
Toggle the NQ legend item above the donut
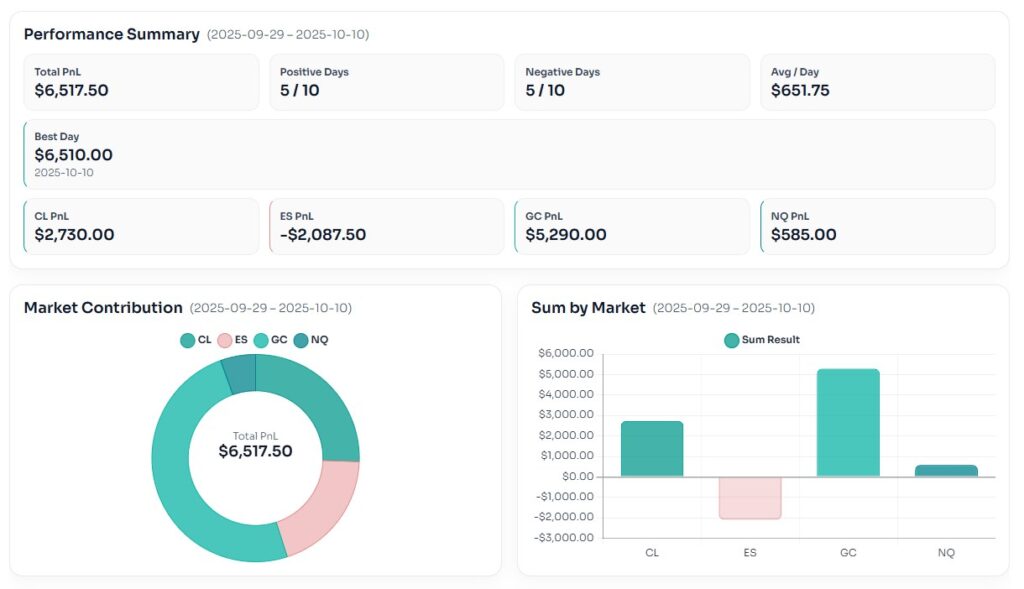pos(311,340)
